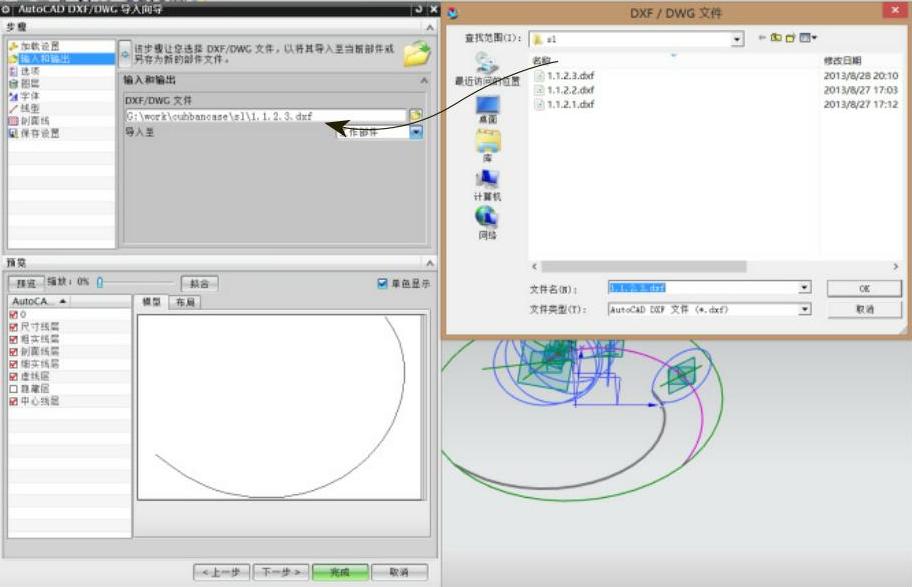Open the Recent Places shortcut icon

487,62
